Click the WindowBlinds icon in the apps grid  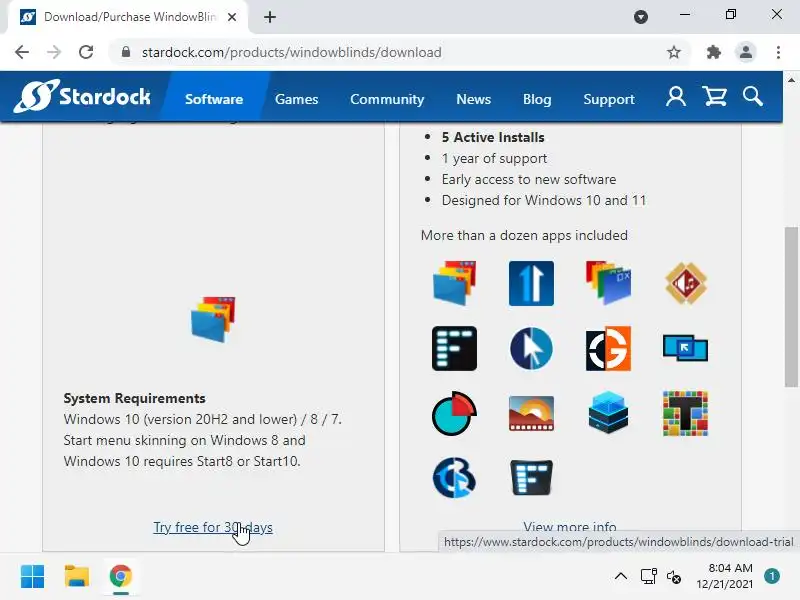pos(454,283)
